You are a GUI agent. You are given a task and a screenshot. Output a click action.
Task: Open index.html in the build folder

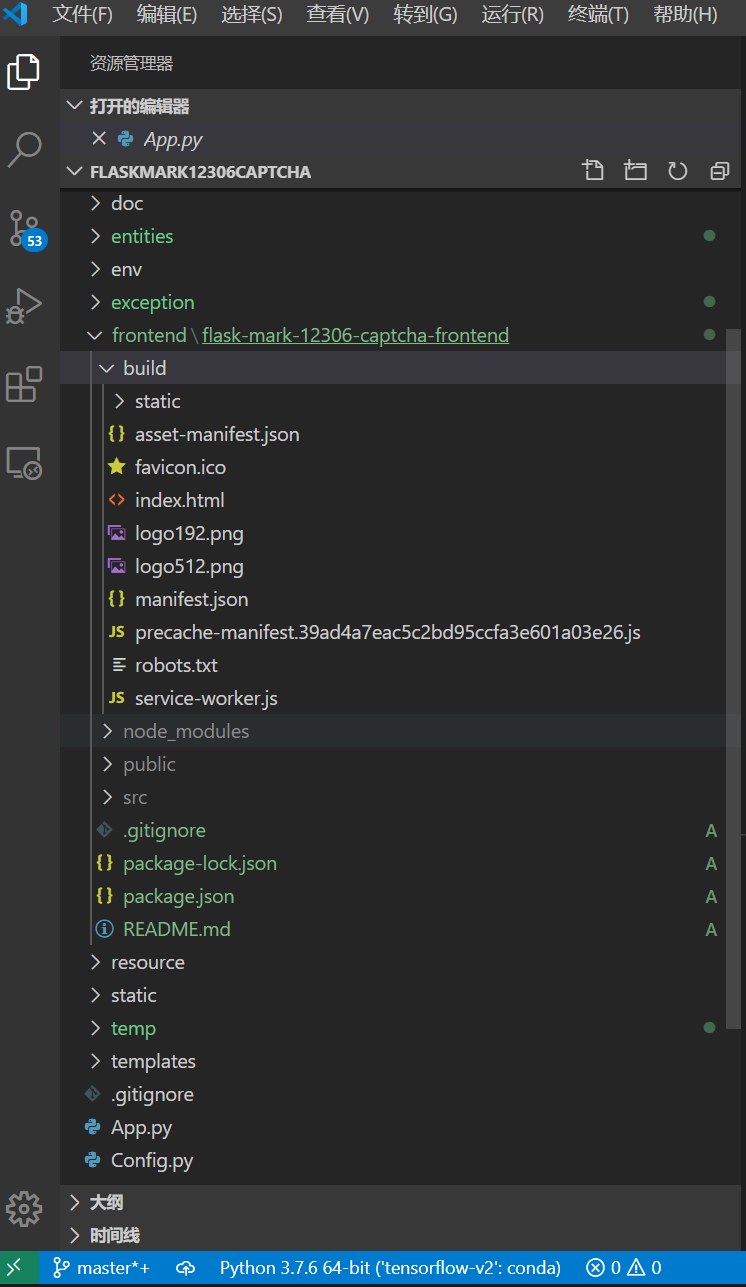tap(179, 500)
